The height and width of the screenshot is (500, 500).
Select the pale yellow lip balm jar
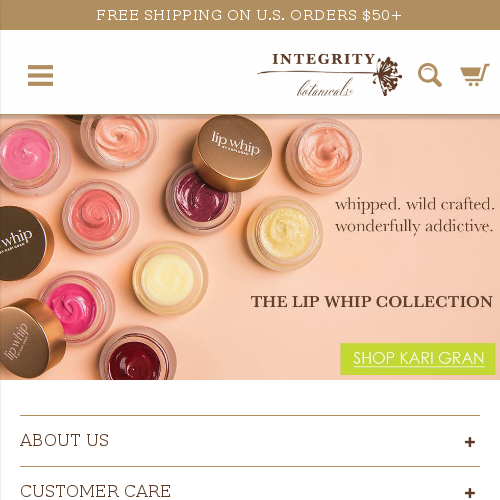pyautogui.click(x=171, y=279)
